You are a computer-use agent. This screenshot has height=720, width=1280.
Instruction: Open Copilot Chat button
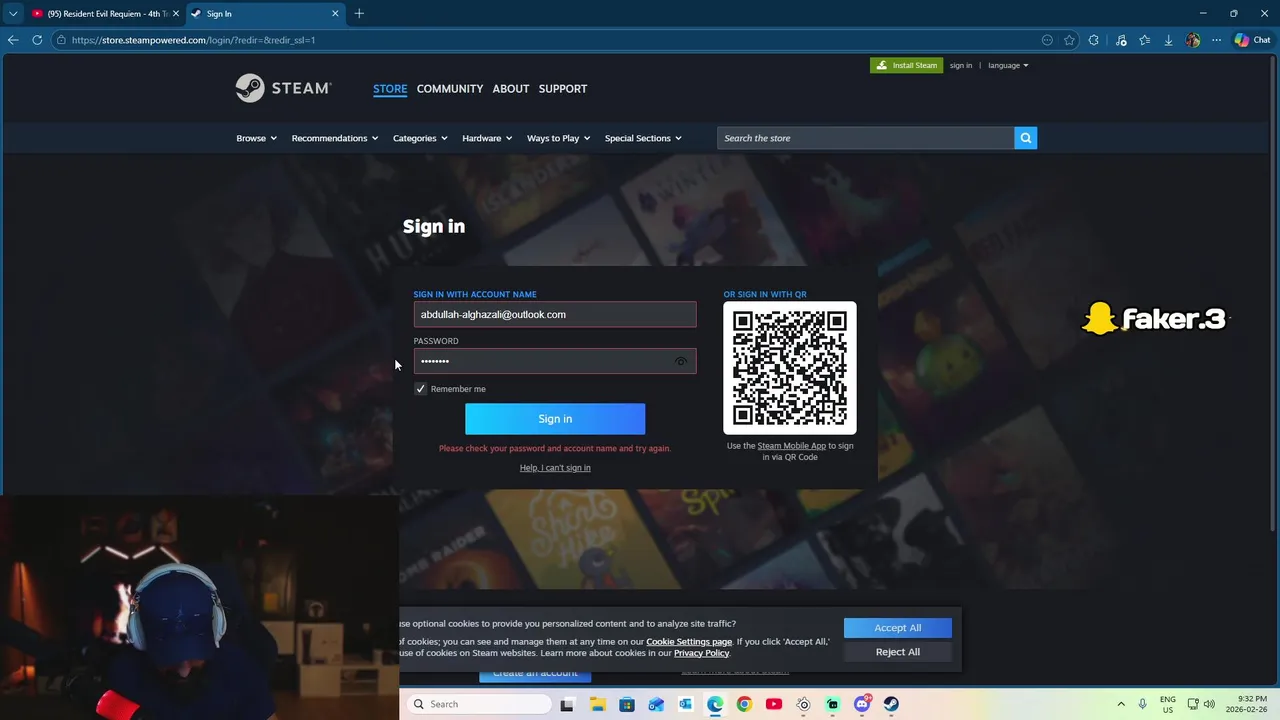(x=1252, y=40)
